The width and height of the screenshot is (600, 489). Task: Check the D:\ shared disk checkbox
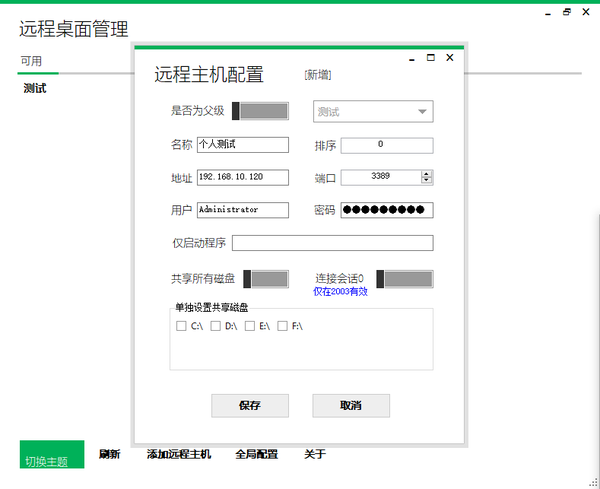click(215, 326)
